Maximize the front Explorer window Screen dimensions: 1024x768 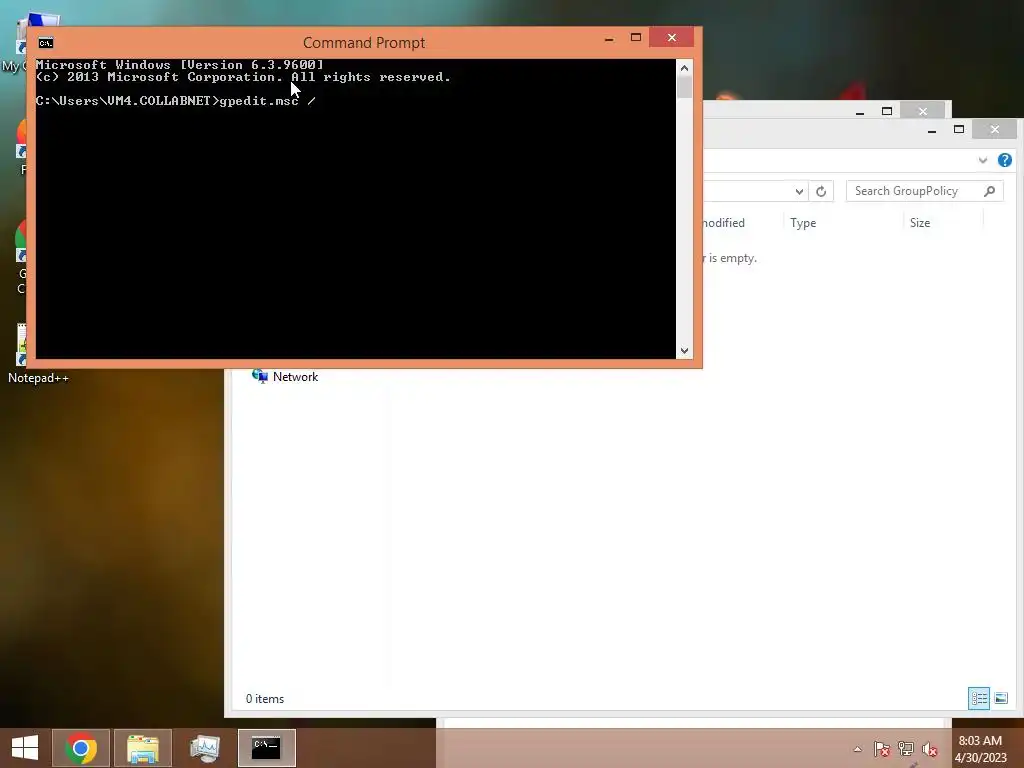[x=959, y=129]
